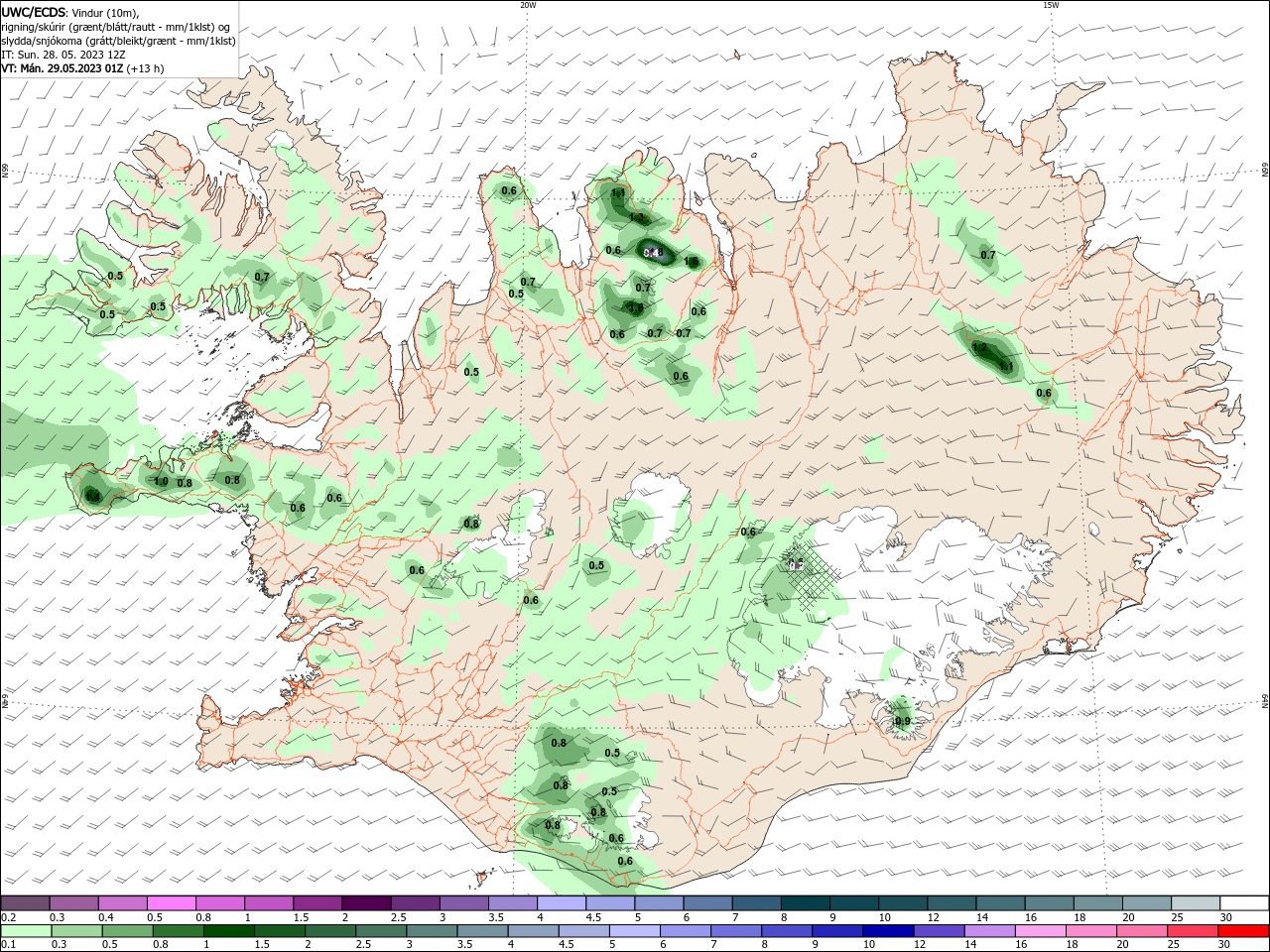Click the 'VT: Mán. 29.05.2023 01Z' valid time
The width and height of the screenshot is (1270, 952).
62,68
